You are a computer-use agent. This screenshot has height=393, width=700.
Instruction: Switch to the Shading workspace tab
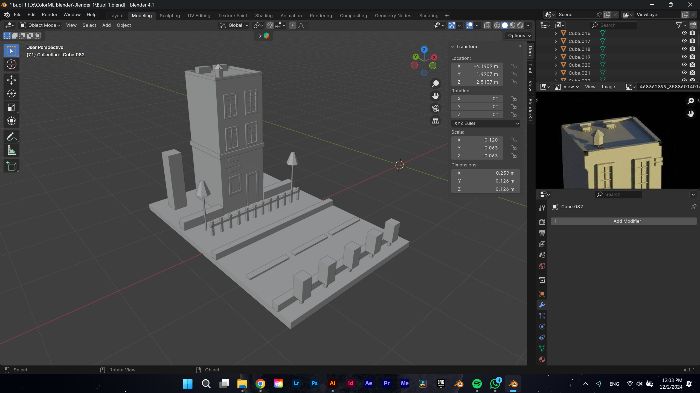pyautogui.click(x=263, y=15)
